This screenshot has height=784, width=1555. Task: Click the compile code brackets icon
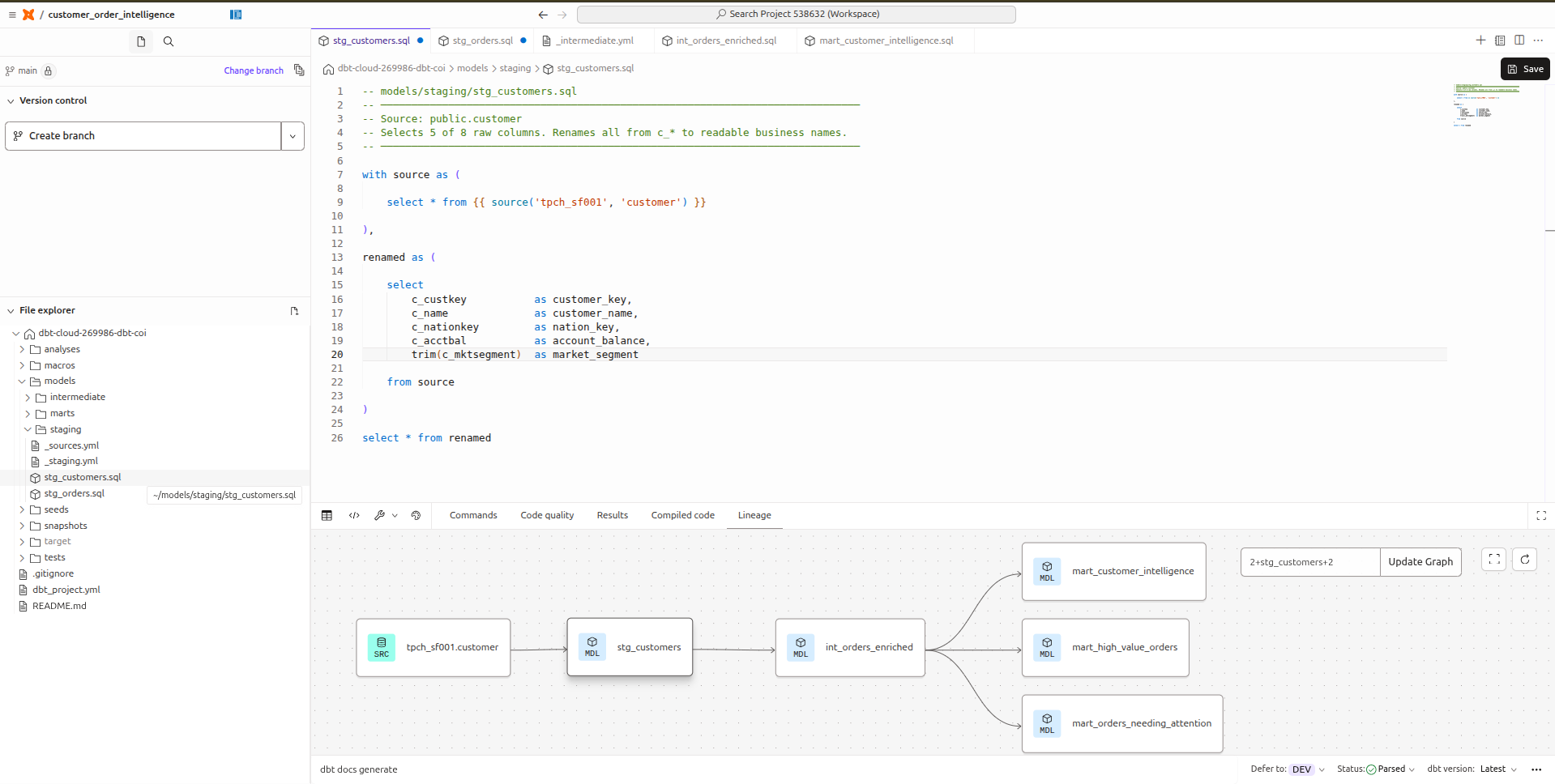(x=354, y=515)
